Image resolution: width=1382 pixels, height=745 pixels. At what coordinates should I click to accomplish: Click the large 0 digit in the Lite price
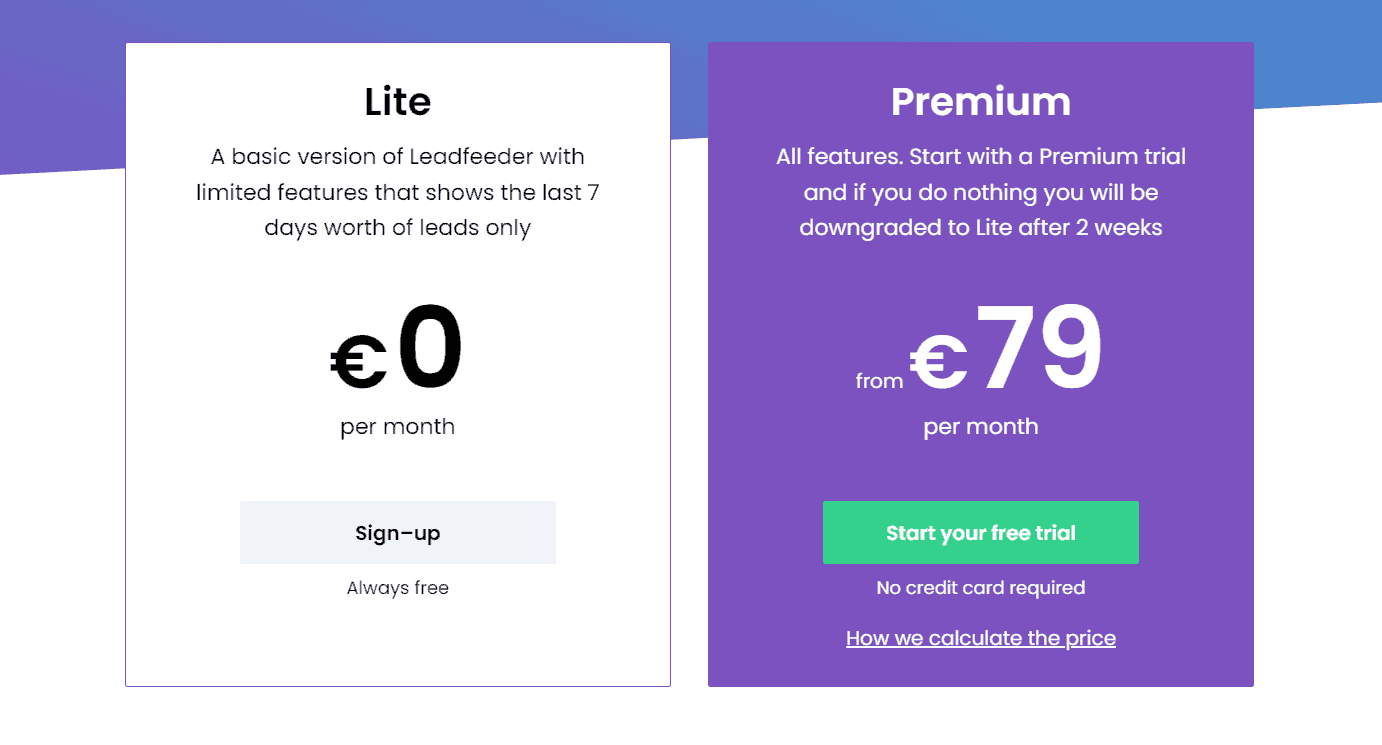click(x=431, y=350)
